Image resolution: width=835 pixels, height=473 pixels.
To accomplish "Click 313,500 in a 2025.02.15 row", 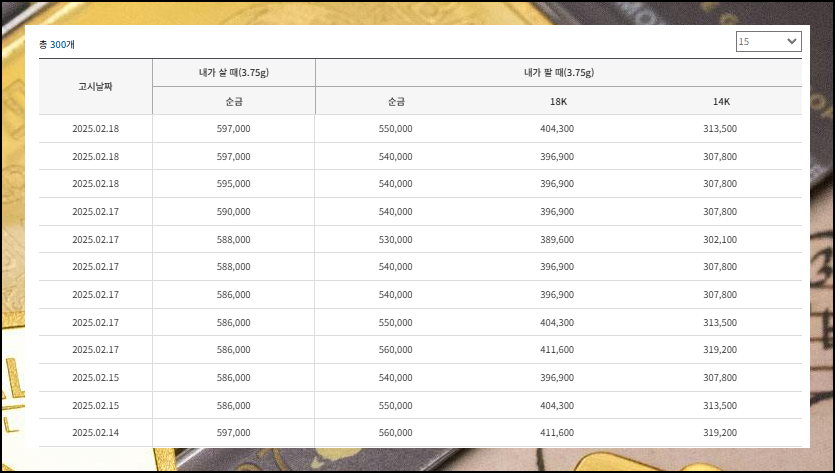I will pyautogui.click(x=720, y=405).
